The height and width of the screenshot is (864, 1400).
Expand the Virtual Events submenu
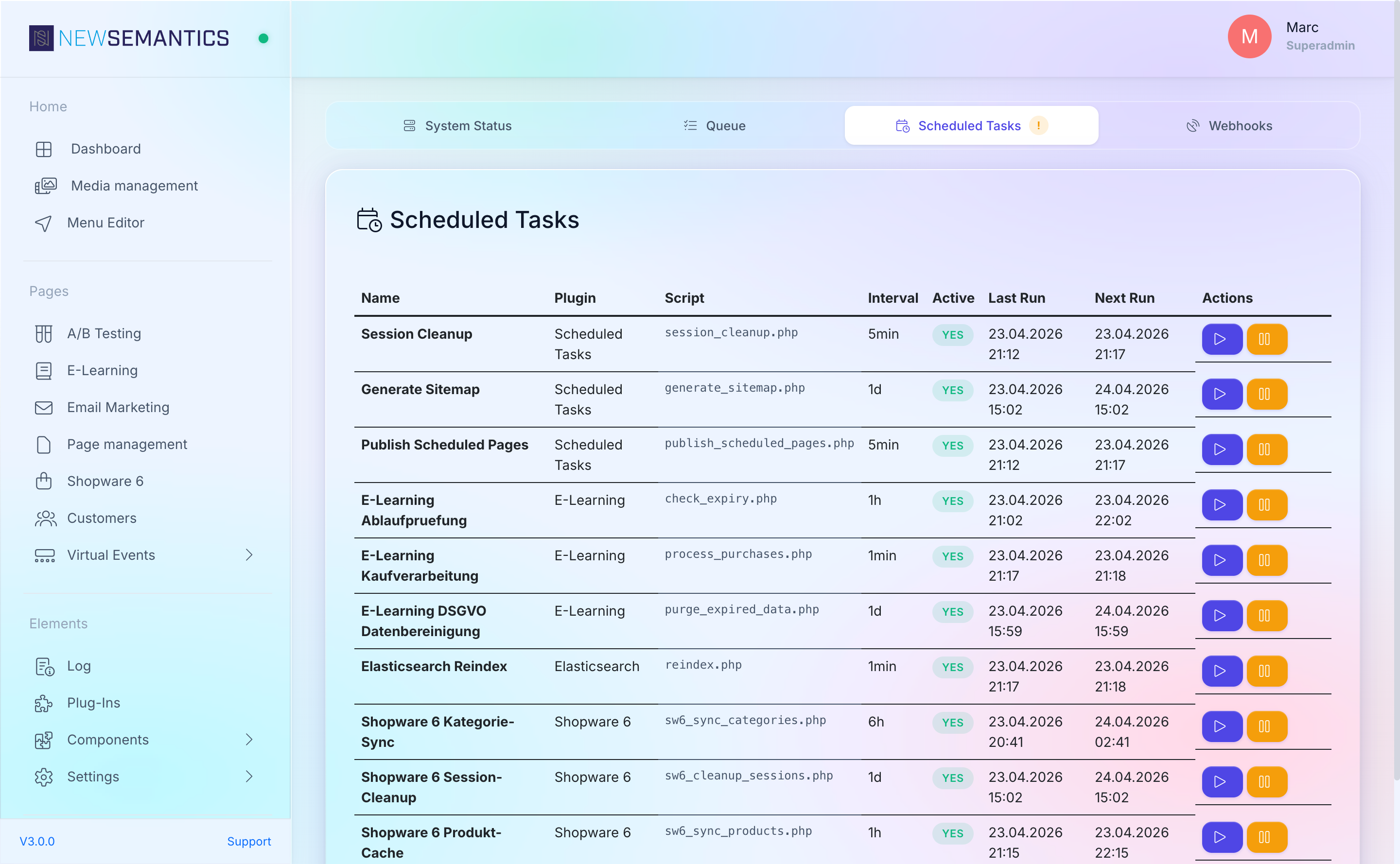click(x=249, y=555)
